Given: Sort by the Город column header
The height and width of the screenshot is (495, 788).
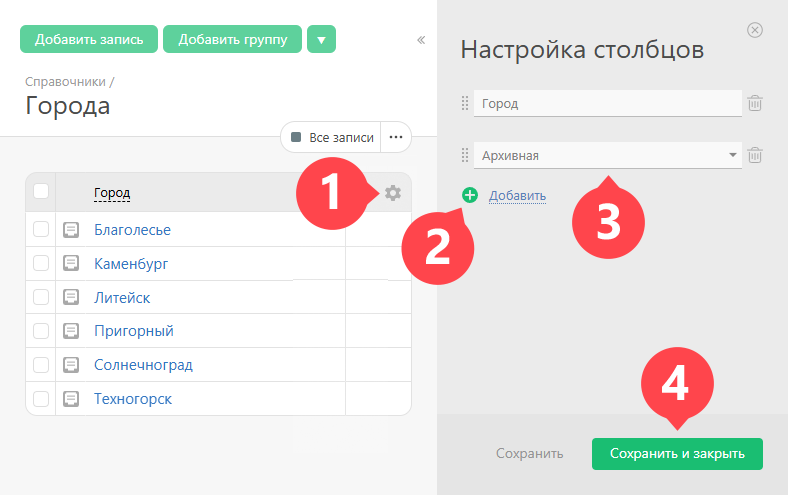Looking at the screenshot, I should 112,193.
